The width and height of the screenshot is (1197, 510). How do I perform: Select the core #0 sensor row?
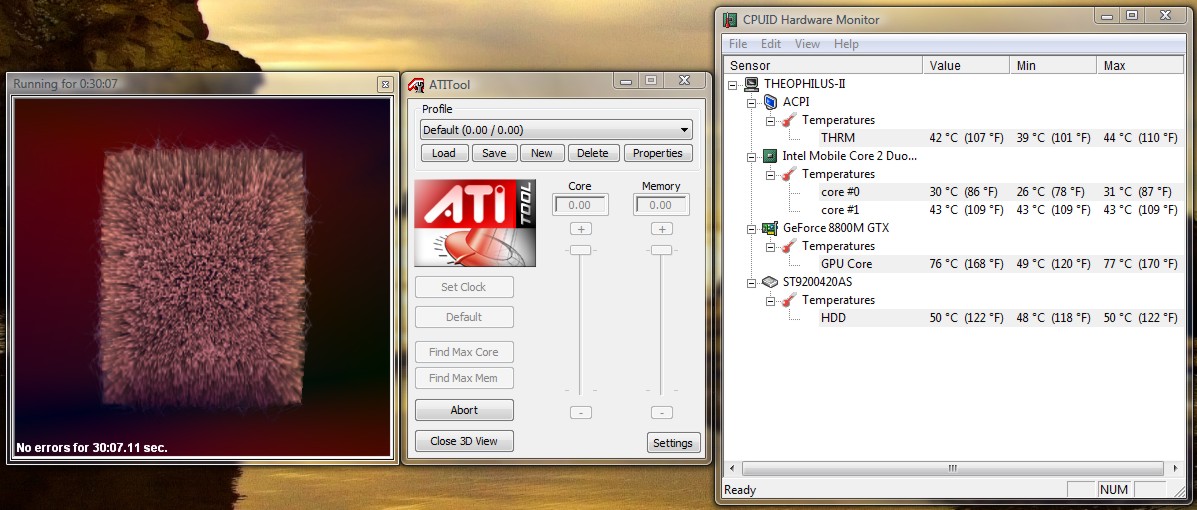pyautogui.click(x=1000, y=192)
